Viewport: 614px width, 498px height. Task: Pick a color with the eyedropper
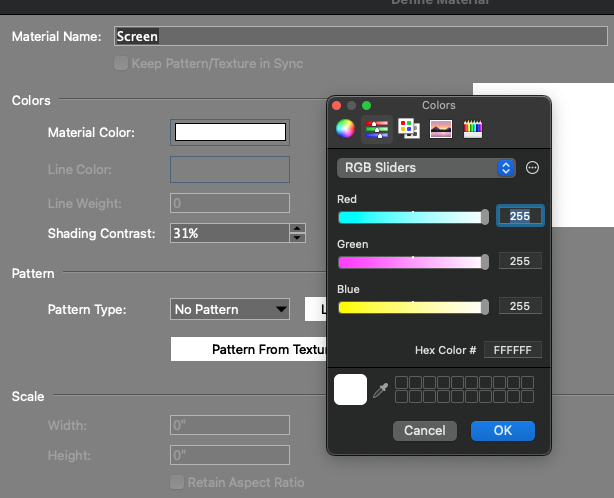coord(380,391)
